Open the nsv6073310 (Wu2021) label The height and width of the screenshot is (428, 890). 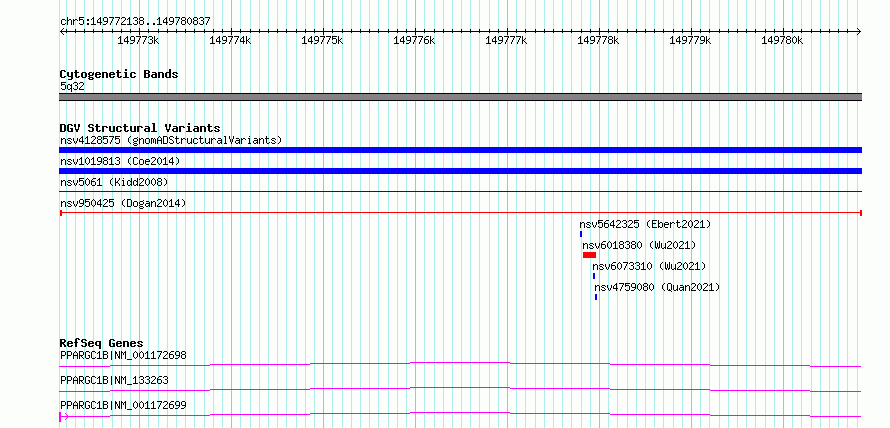[x=649, y=266]
